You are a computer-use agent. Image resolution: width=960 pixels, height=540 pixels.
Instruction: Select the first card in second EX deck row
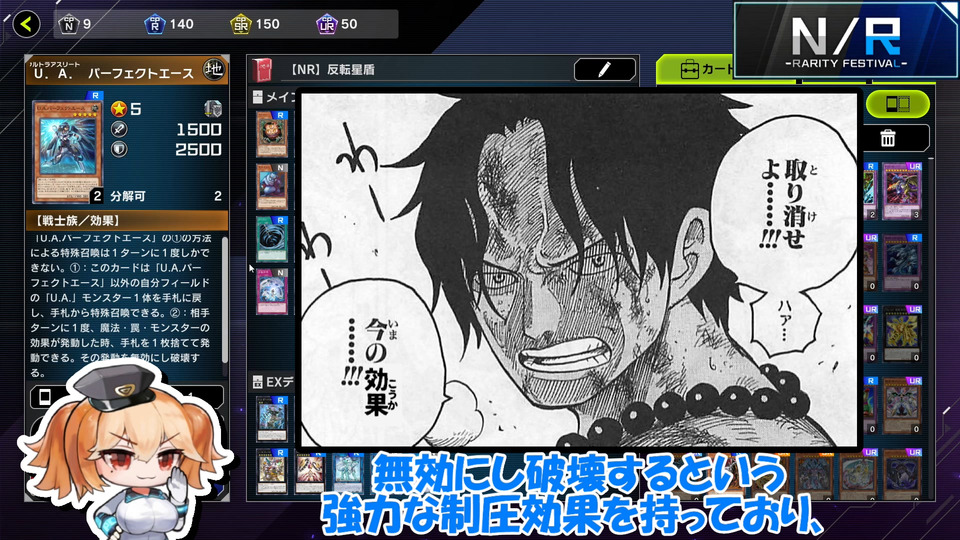click(271, 471)
